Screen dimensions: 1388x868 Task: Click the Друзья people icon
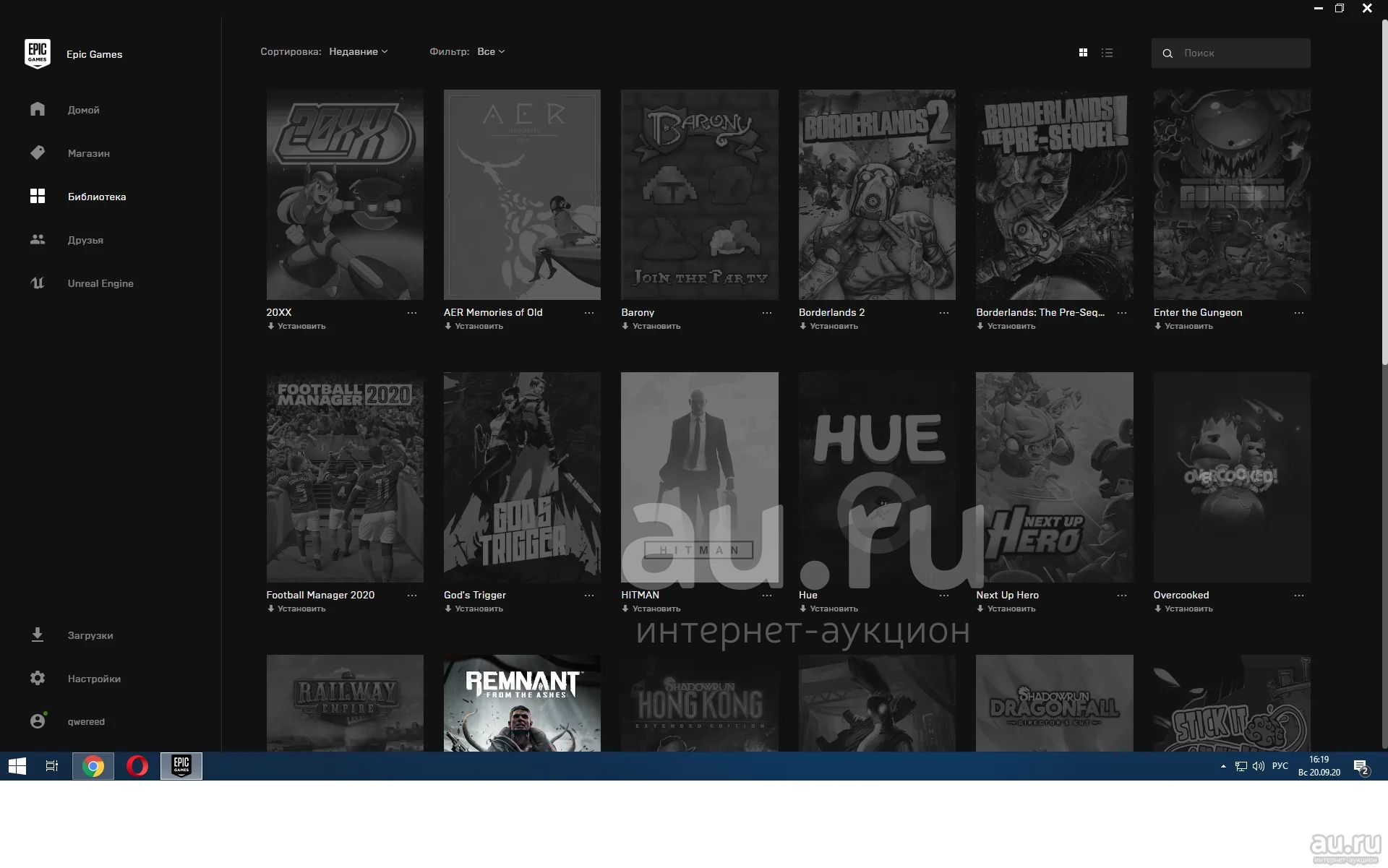coord(38,239)
